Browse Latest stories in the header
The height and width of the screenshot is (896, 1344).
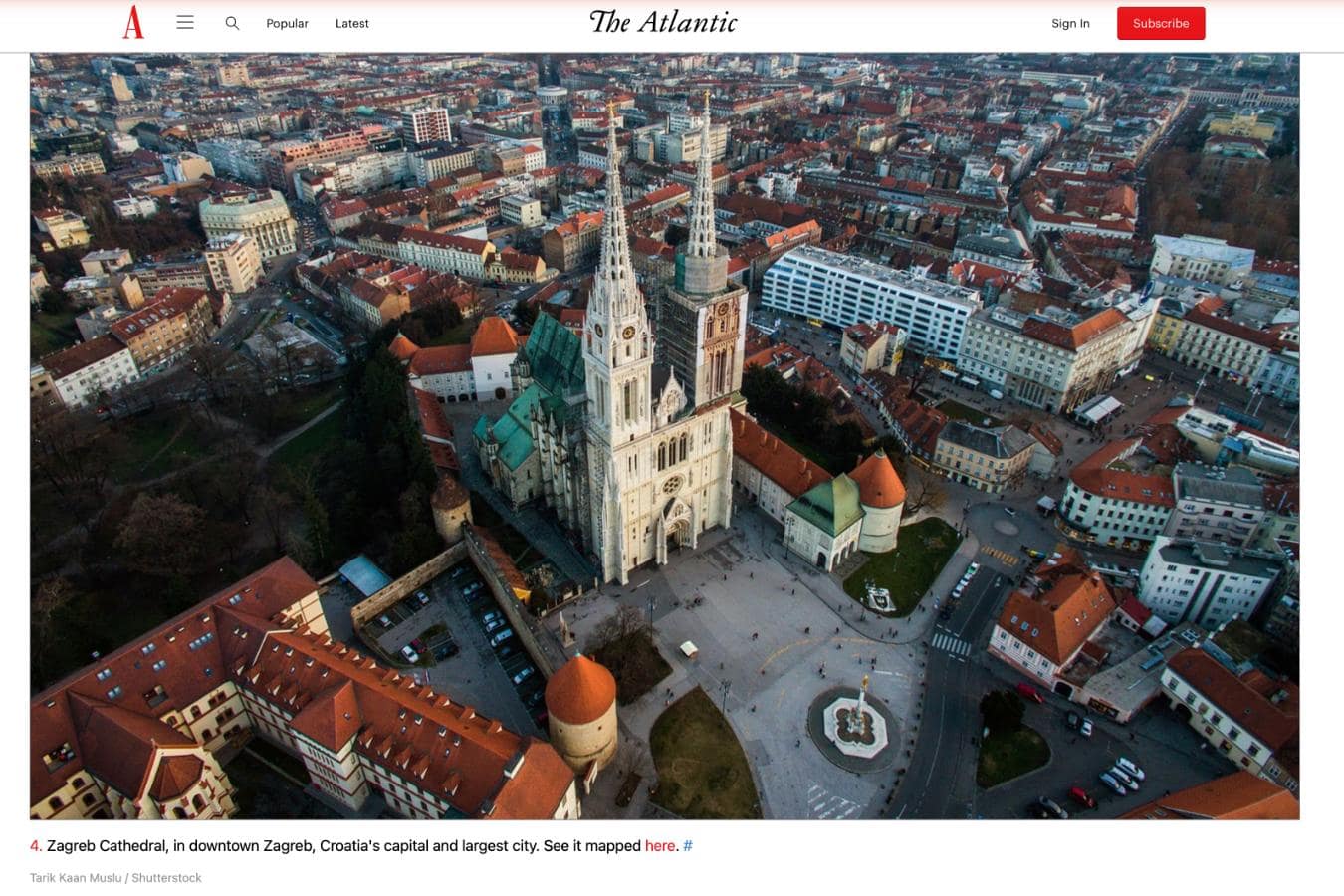(x=351, y=23)
